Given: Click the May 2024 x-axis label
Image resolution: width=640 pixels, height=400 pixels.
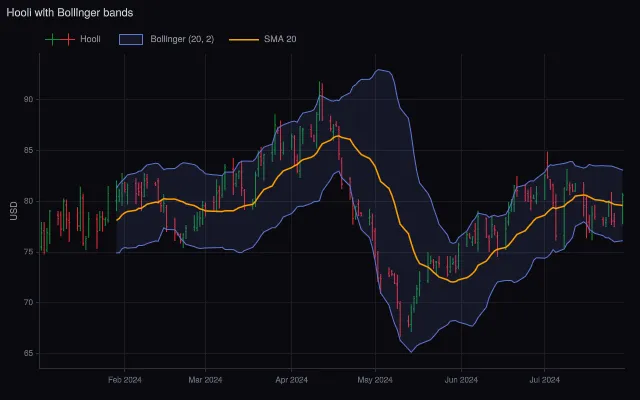Looking at the screenshot, I should [375, 380].
